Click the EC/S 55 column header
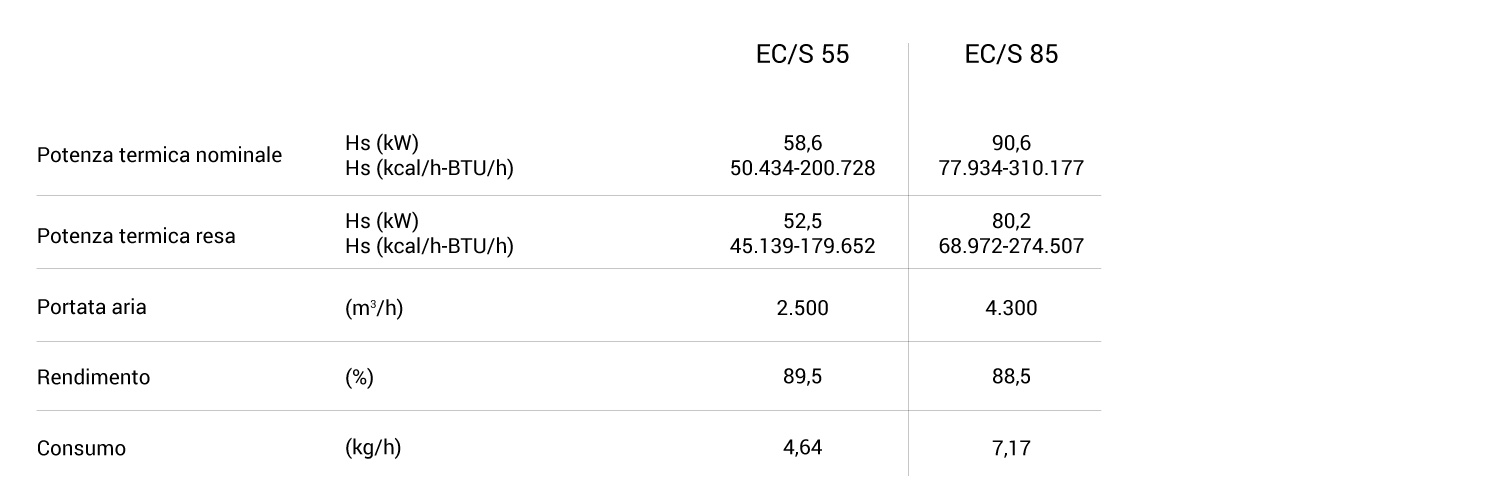This screenshot has width=1500, height=490. (802, 55)
